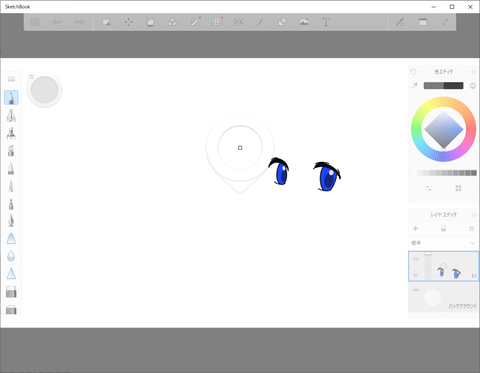Switch to color sliders tab
Viewport: 480px width, 373px height.
[429, 188]
